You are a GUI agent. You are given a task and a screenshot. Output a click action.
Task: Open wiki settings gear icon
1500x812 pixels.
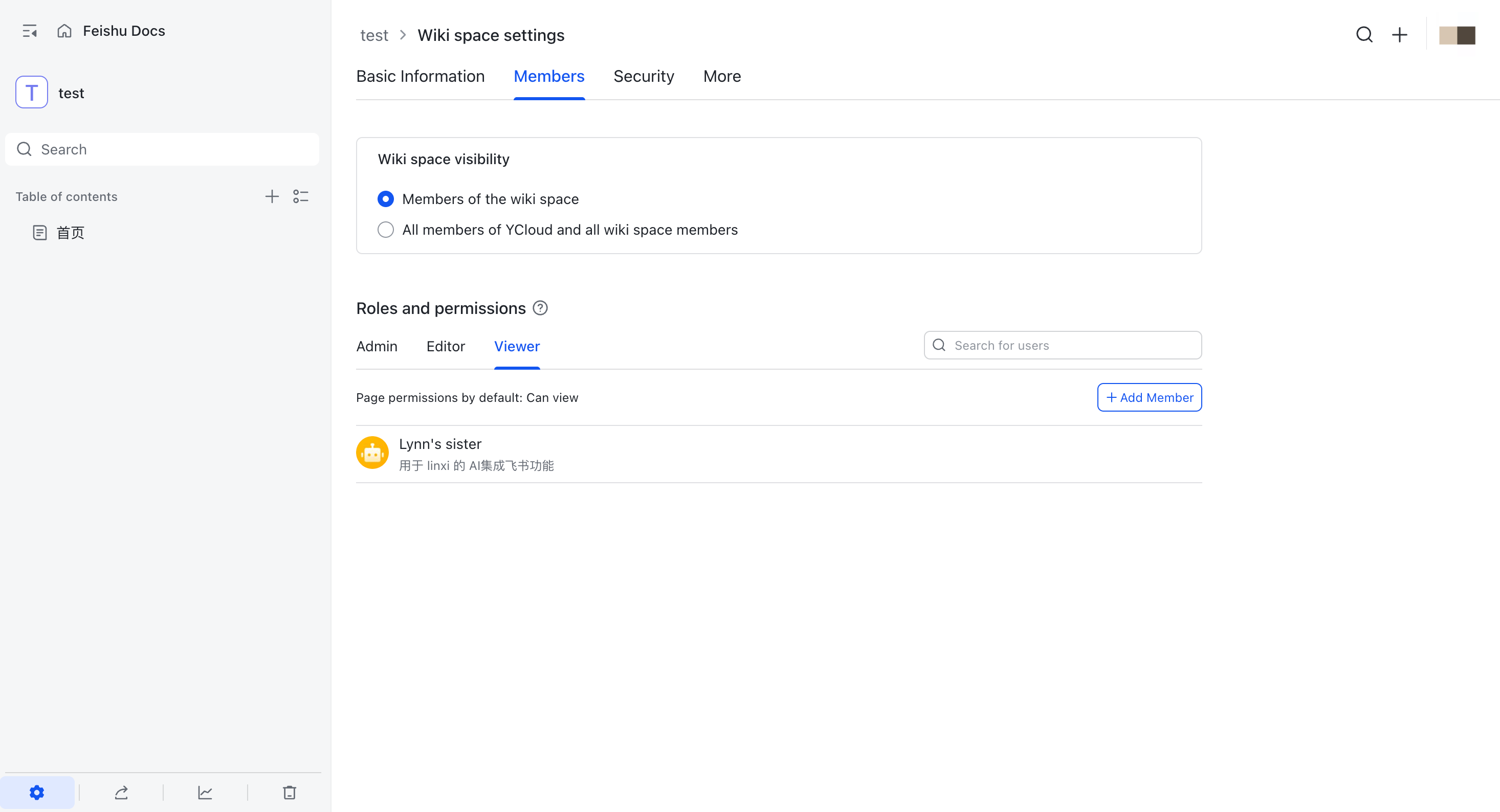tap(37, 792)
